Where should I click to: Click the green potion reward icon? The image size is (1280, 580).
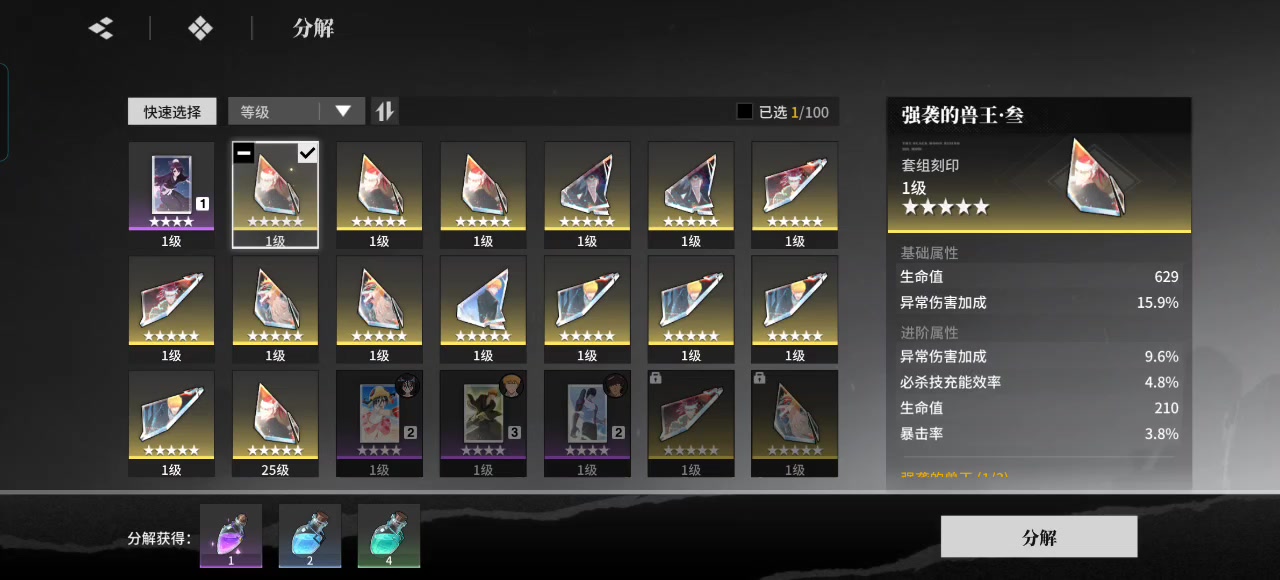pyautogui.click(x=389, y=536)
